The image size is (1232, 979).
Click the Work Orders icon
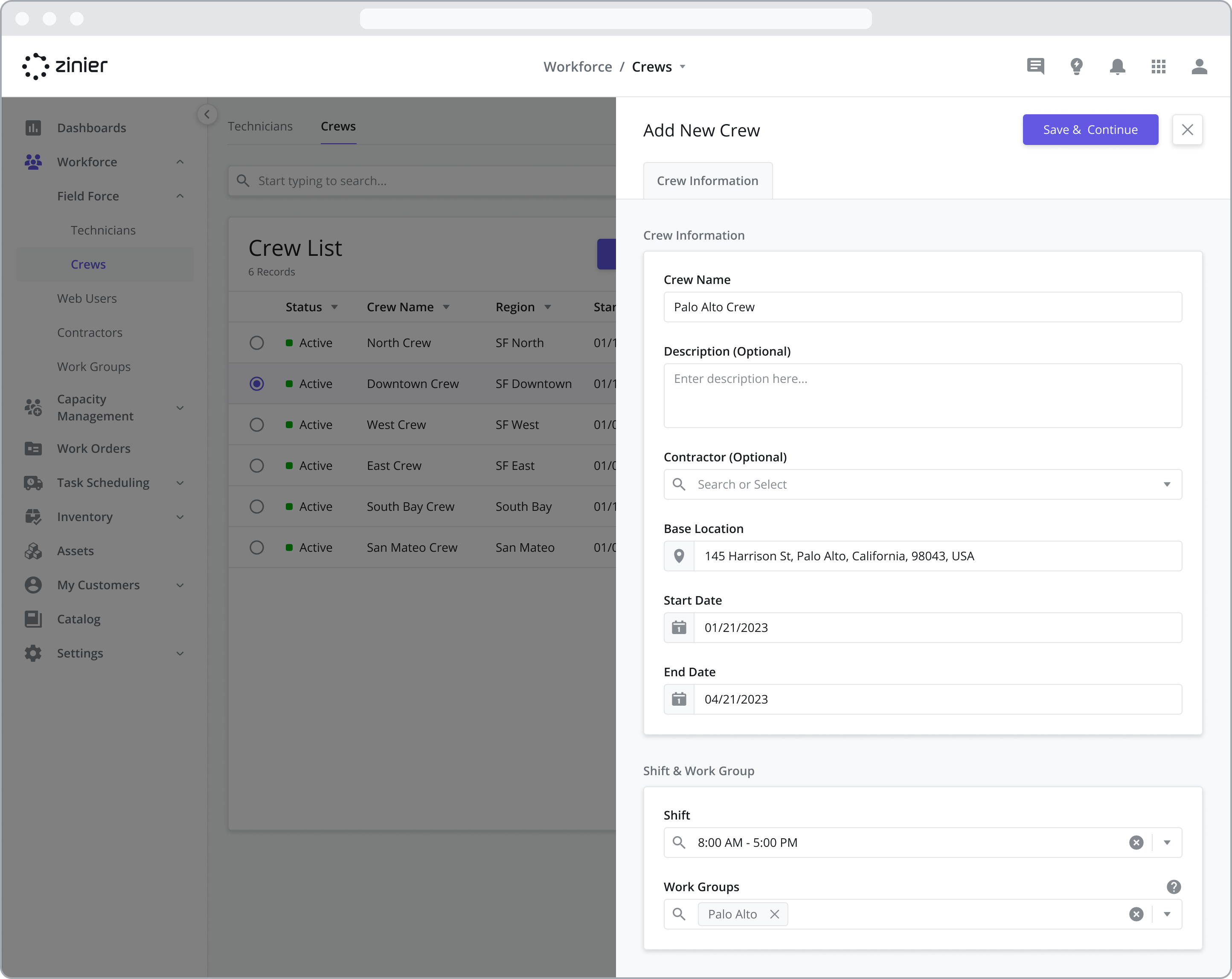33,449
